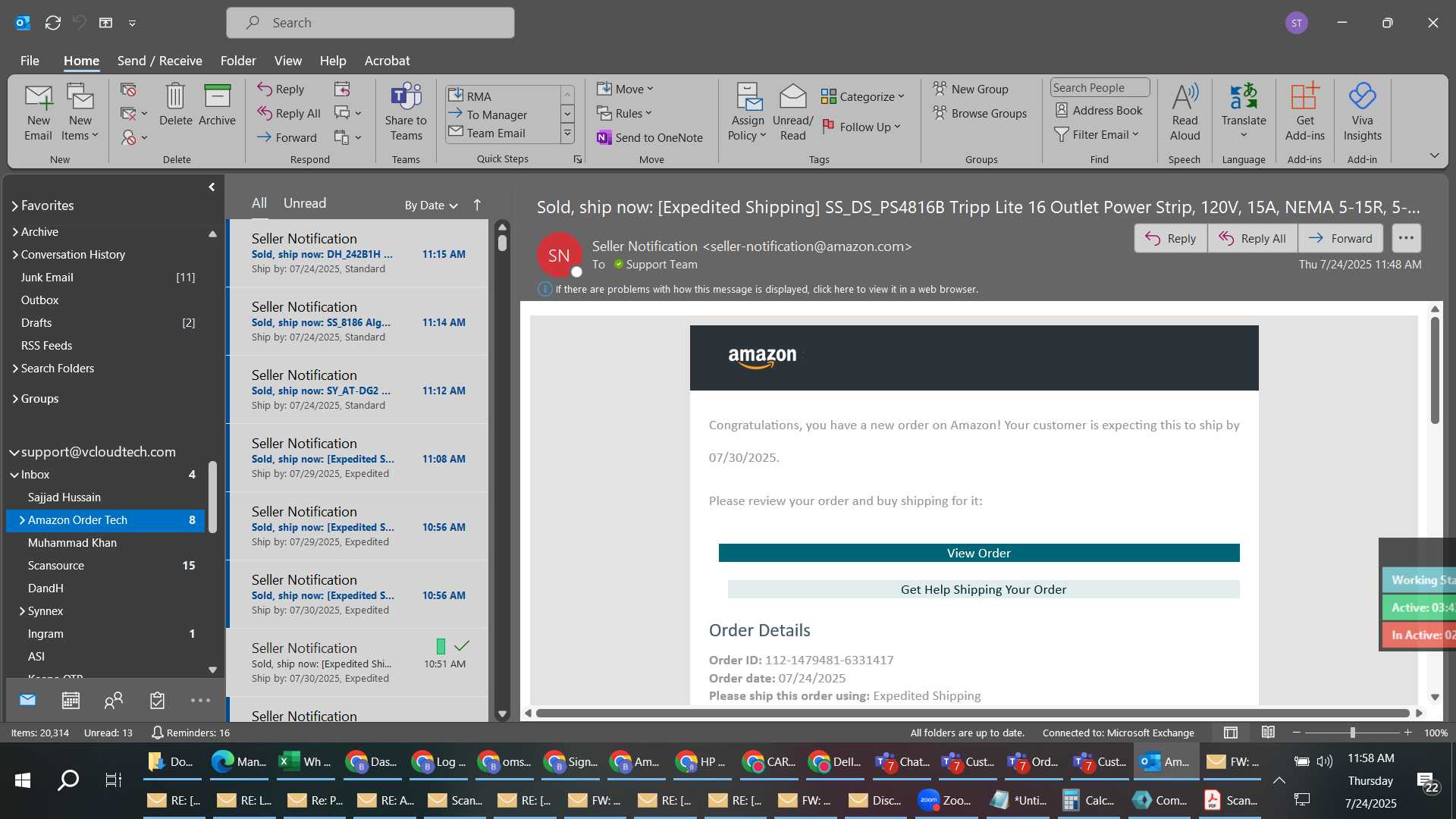This screenshot has width=1456, height=819.
Task: Click the New Email icon
Action: 38,112
